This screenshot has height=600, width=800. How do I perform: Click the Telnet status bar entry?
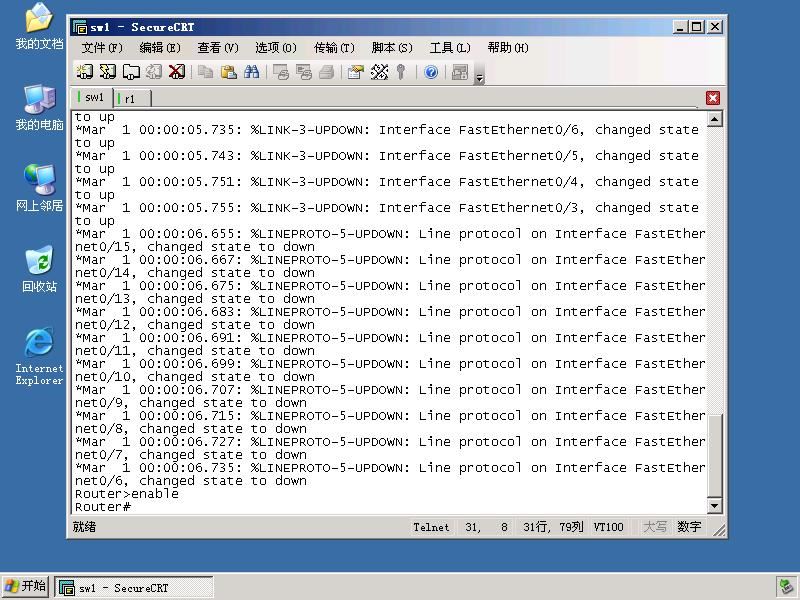click(x=431, y=527)
